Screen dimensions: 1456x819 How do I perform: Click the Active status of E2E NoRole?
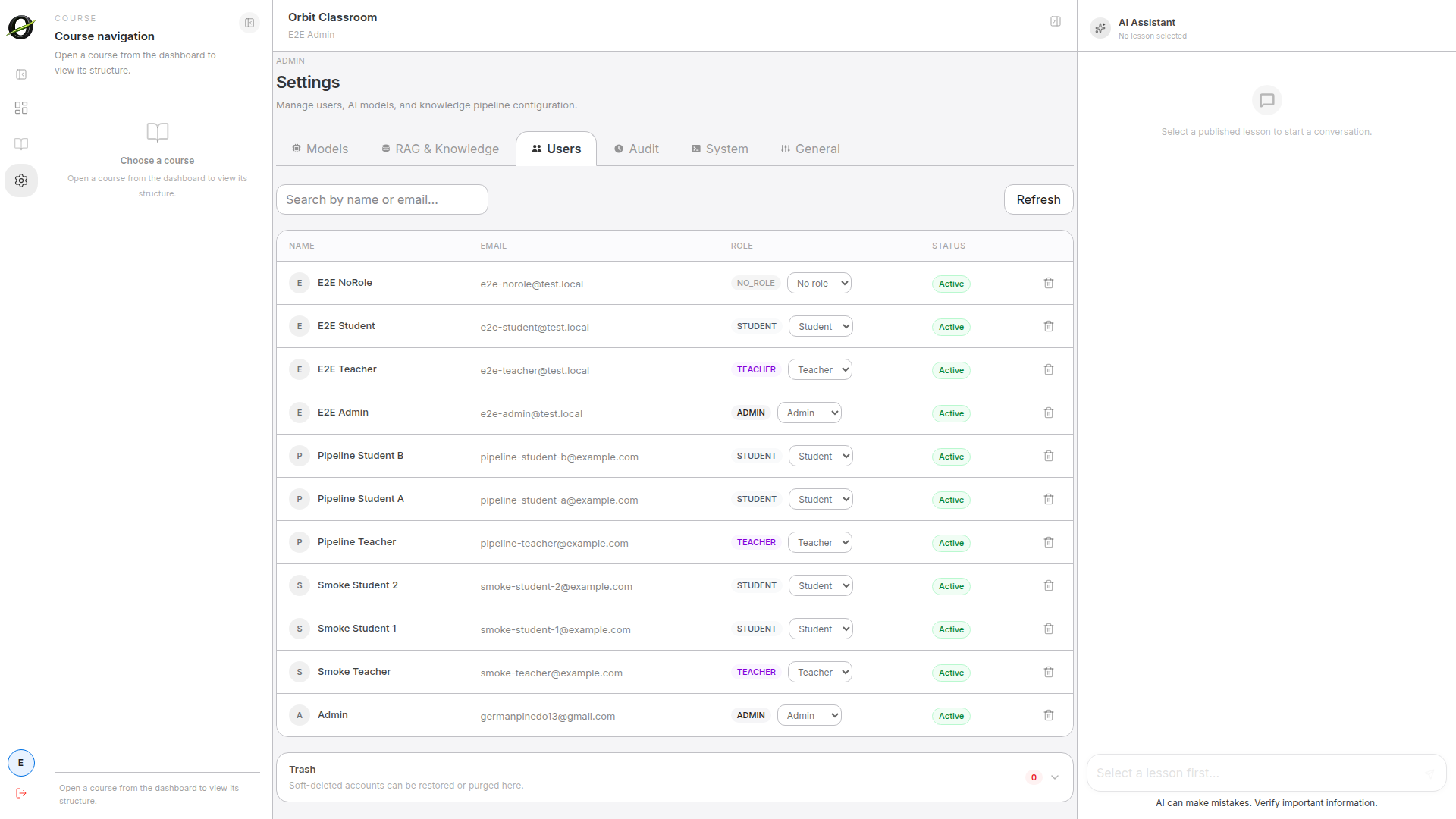click(951, 284)
